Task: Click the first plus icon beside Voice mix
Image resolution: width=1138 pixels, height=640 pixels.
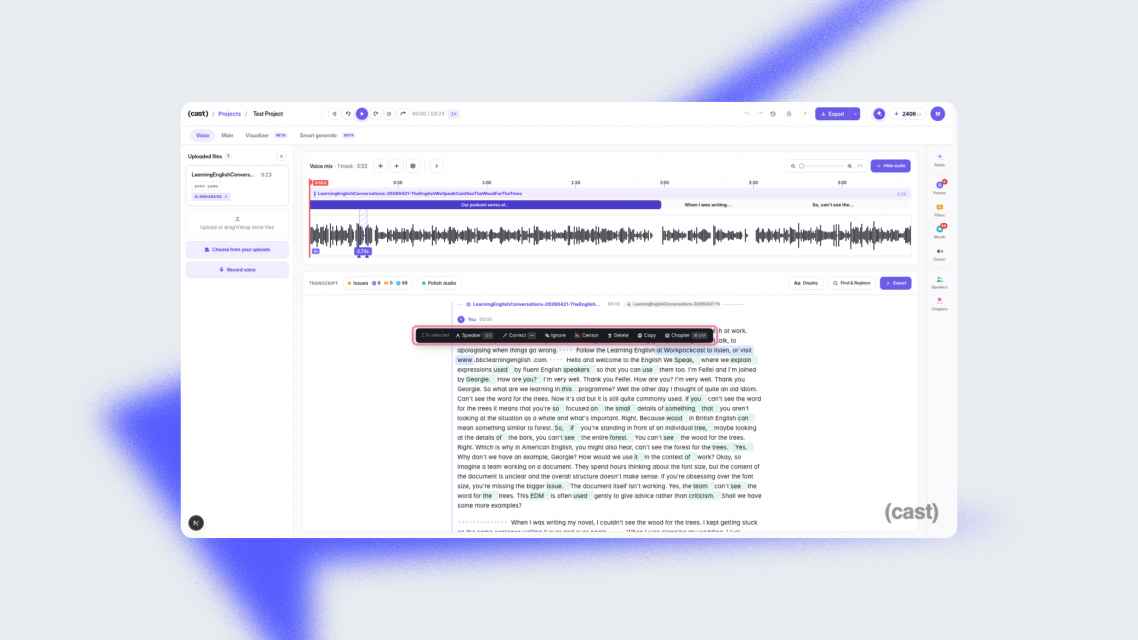Action: pyautogui.click(x=380, y=166)
